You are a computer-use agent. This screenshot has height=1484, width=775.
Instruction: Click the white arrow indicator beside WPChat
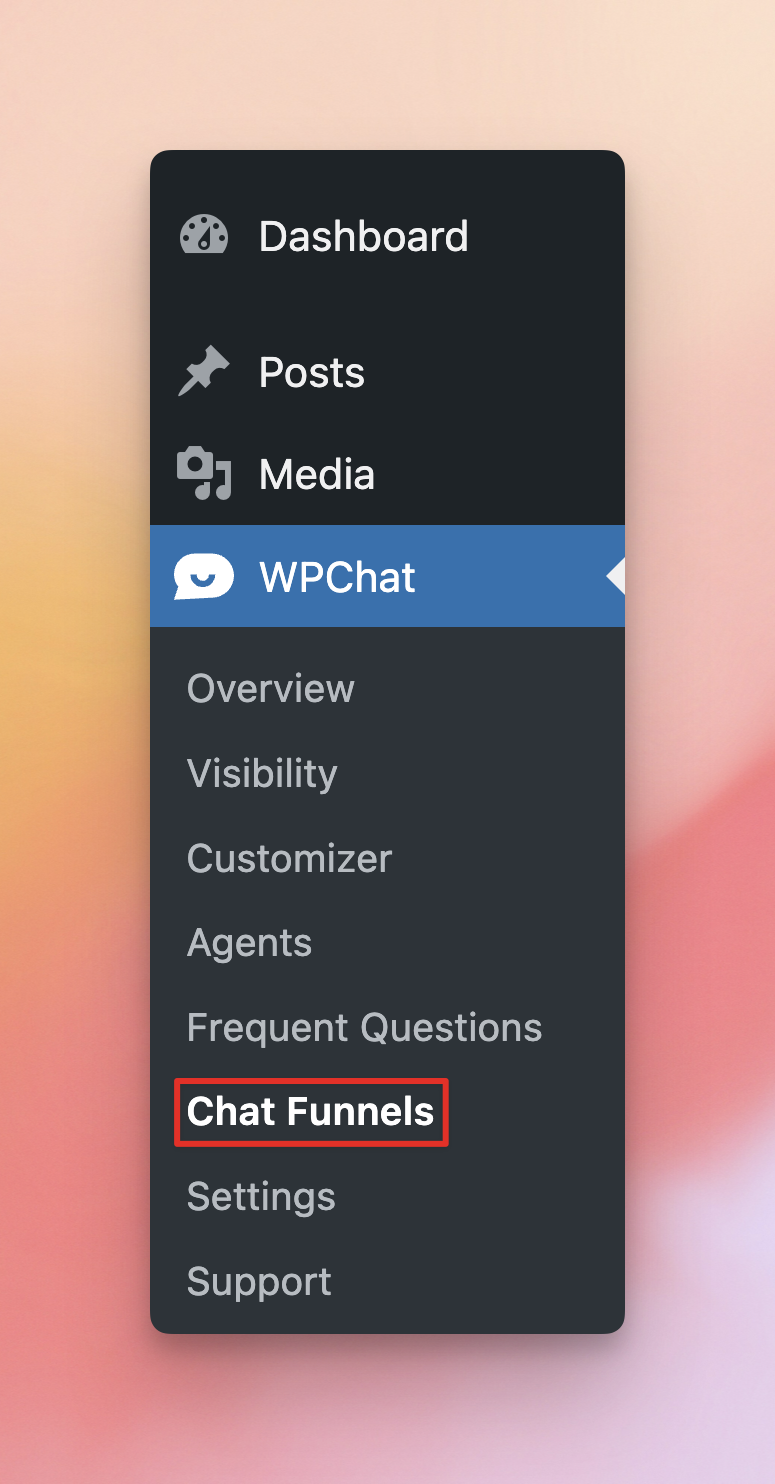(x=616, y=577)
